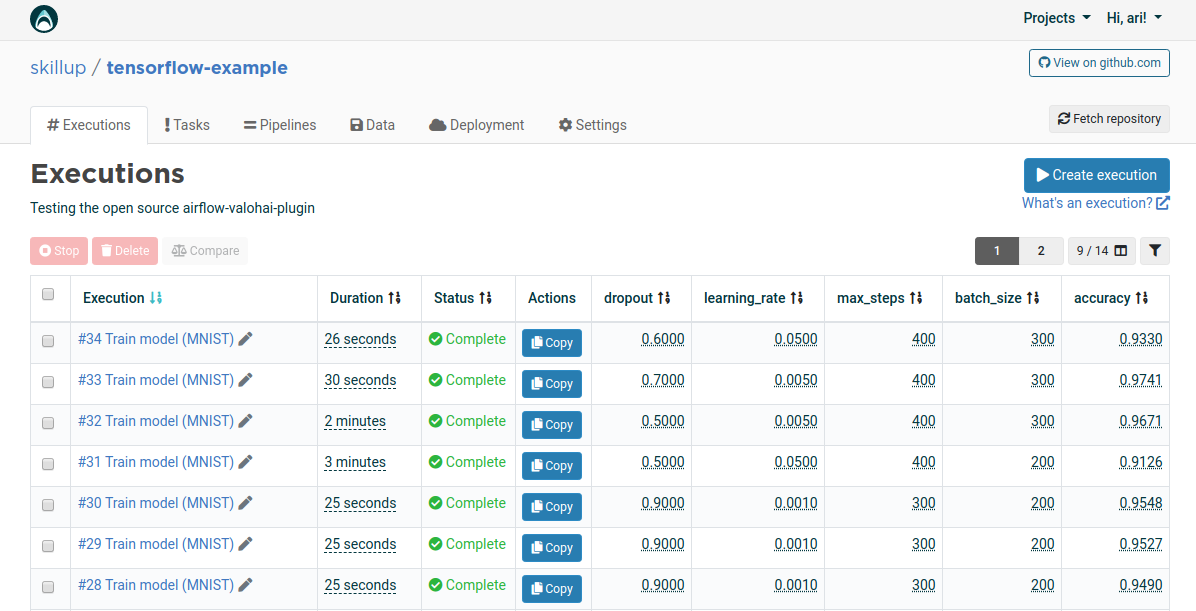Image resolution: width=1196 pixels, height=611 pixels.
Task: Open the filter funnel icon button
Action: click(1155, 251)
